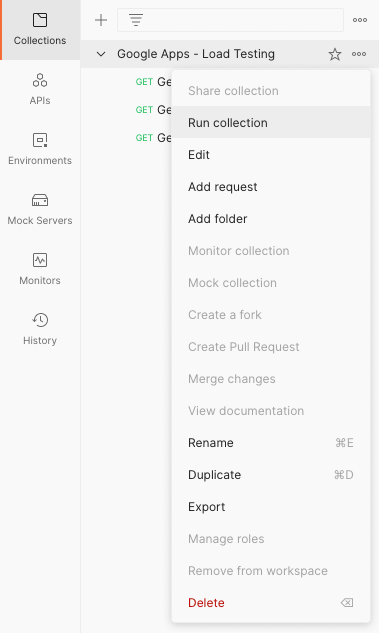Choose Share collection in the context menu
The image size is (379, 633).
pos(271,91)
